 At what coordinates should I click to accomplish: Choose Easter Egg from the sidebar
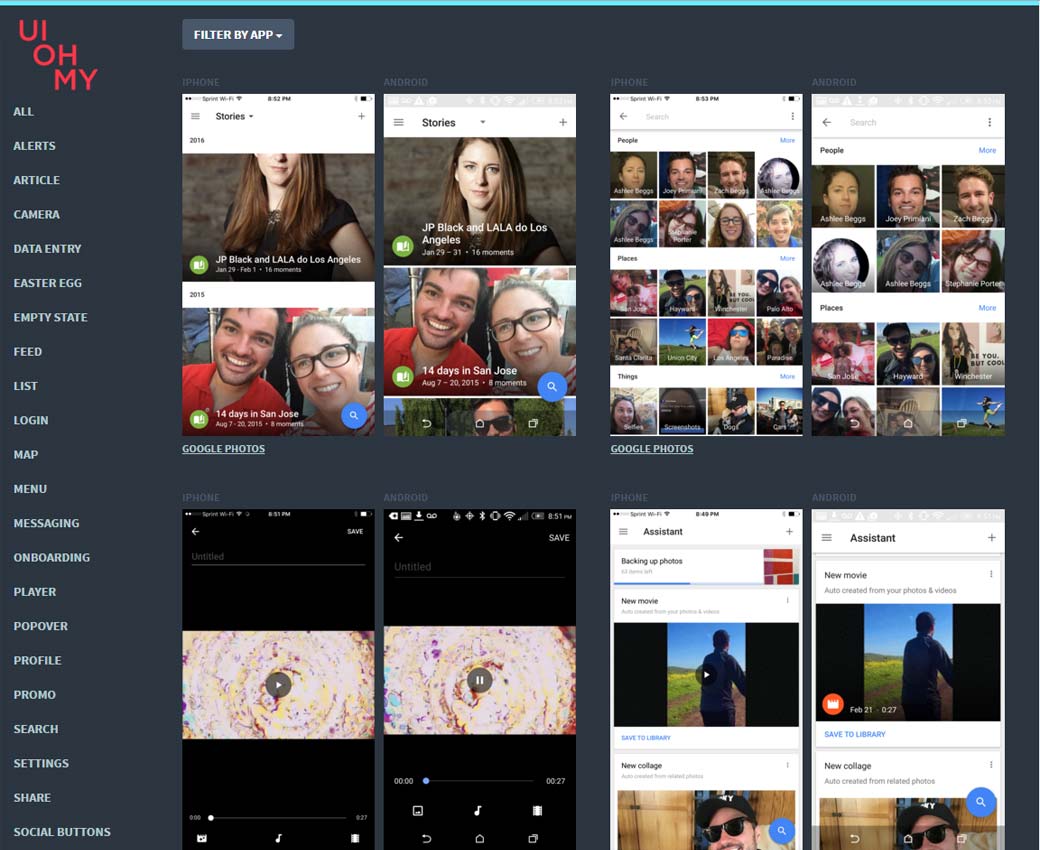pos(47,283)
